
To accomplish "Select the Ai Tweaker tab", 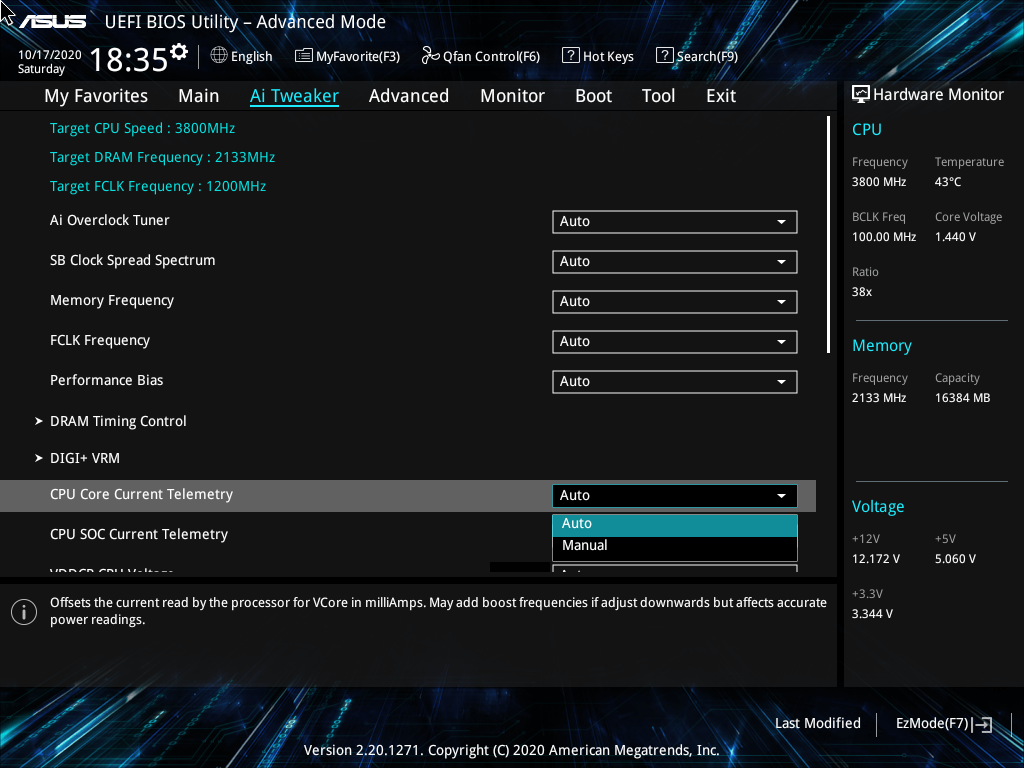I will click(x=294, y=96).
